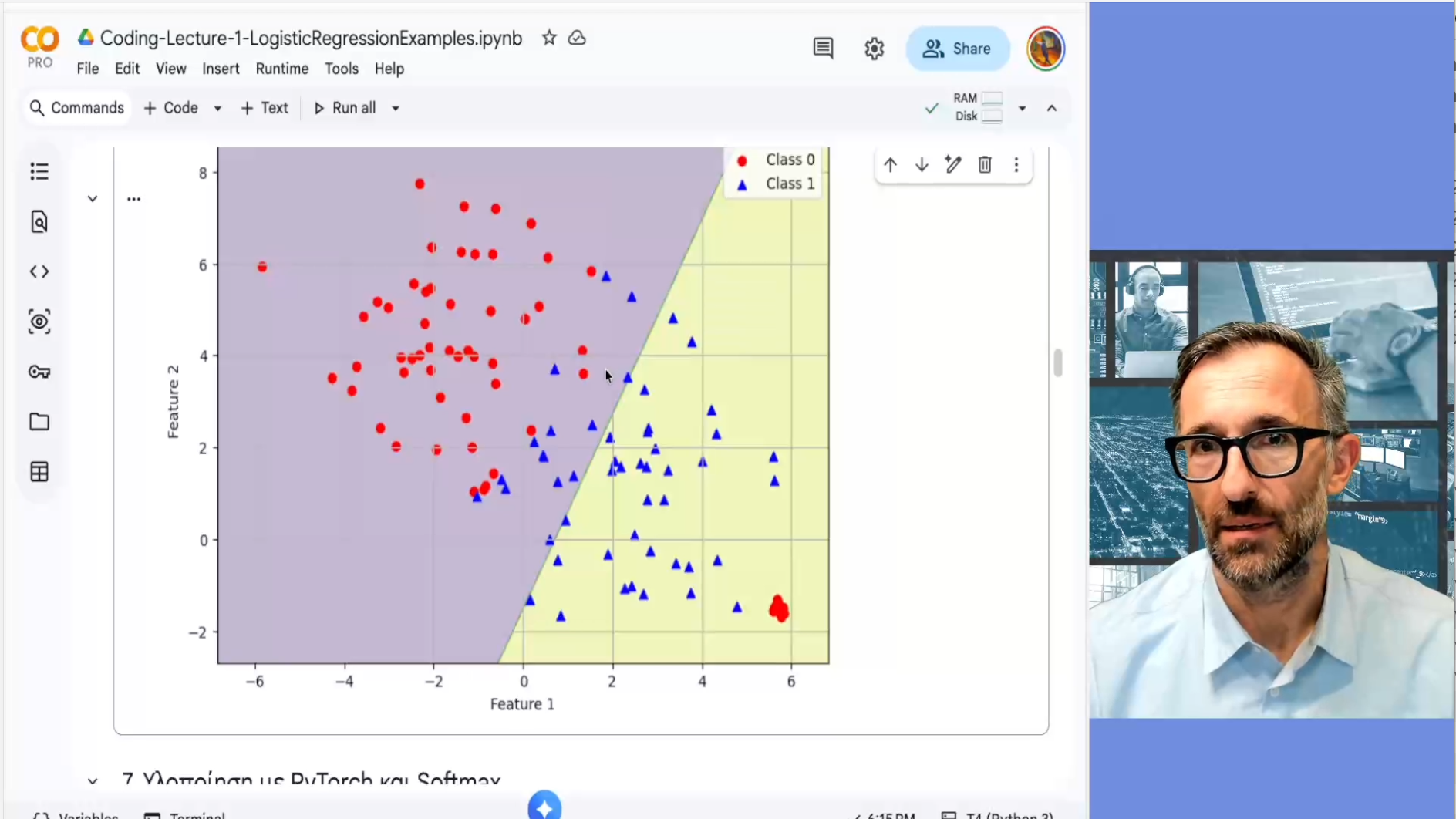The image size is (1456, 819).
Task: Open the table of contents sidebar panel
Action: 39,171
